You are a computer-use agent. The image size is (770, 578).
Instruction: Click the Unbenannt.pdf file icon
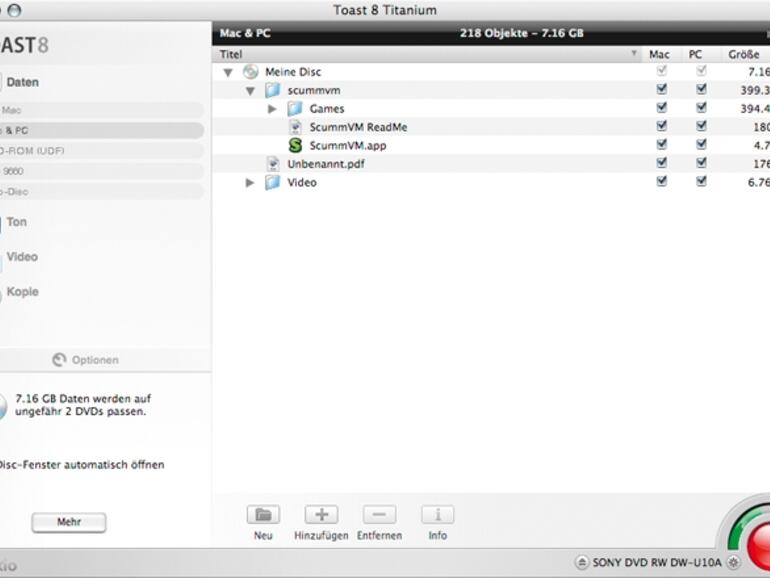273,164
